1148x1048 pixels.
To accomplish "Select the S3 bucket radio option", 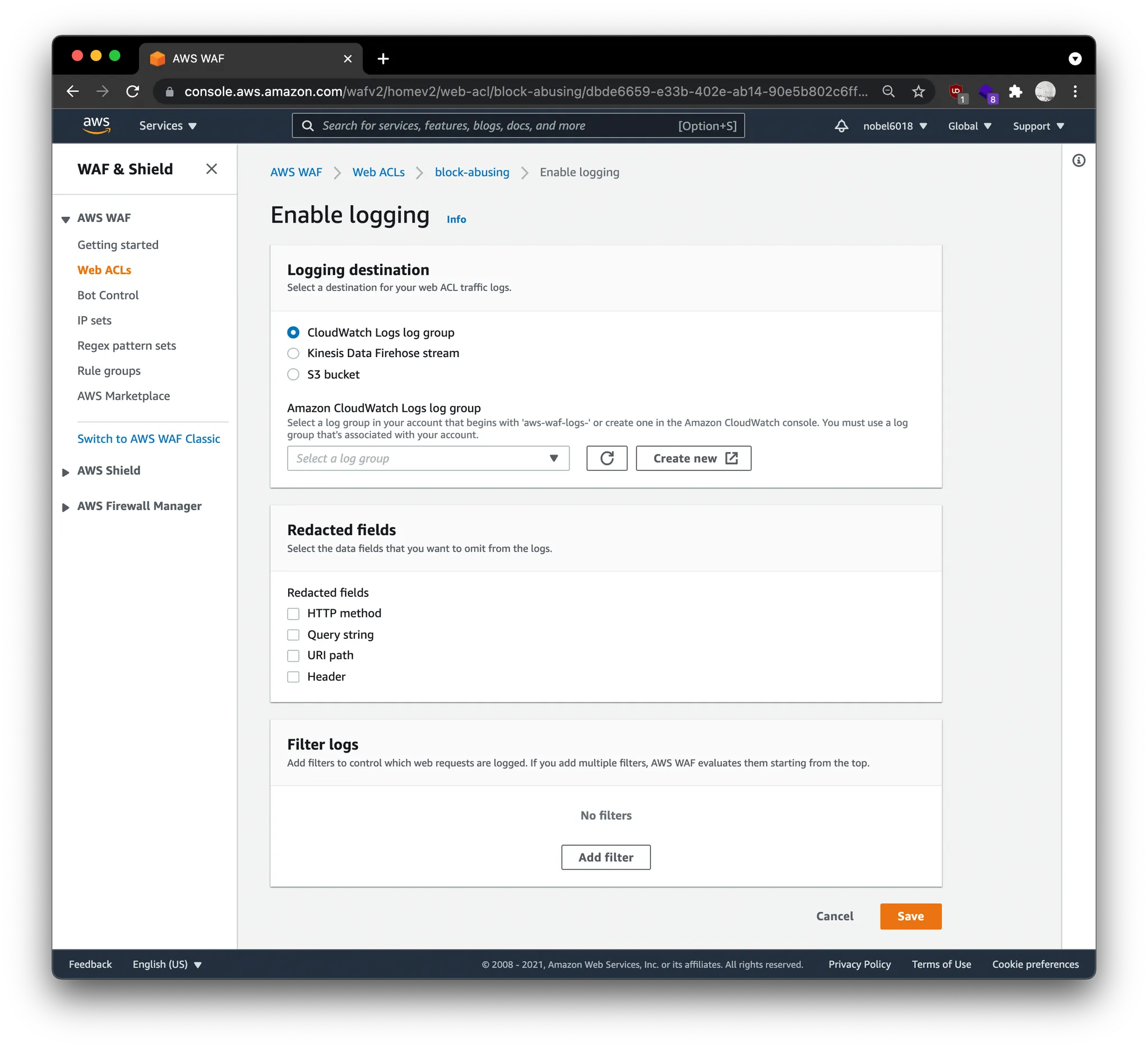I will point(293,374).
